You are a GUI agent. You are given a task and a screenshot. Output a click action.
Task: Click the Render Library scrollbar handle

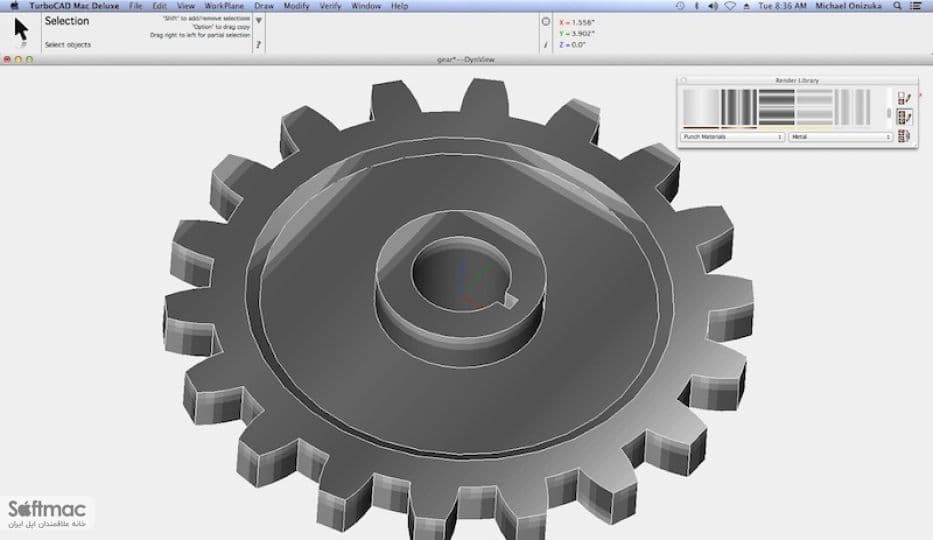pyautogui.click(x=888, y=112)
